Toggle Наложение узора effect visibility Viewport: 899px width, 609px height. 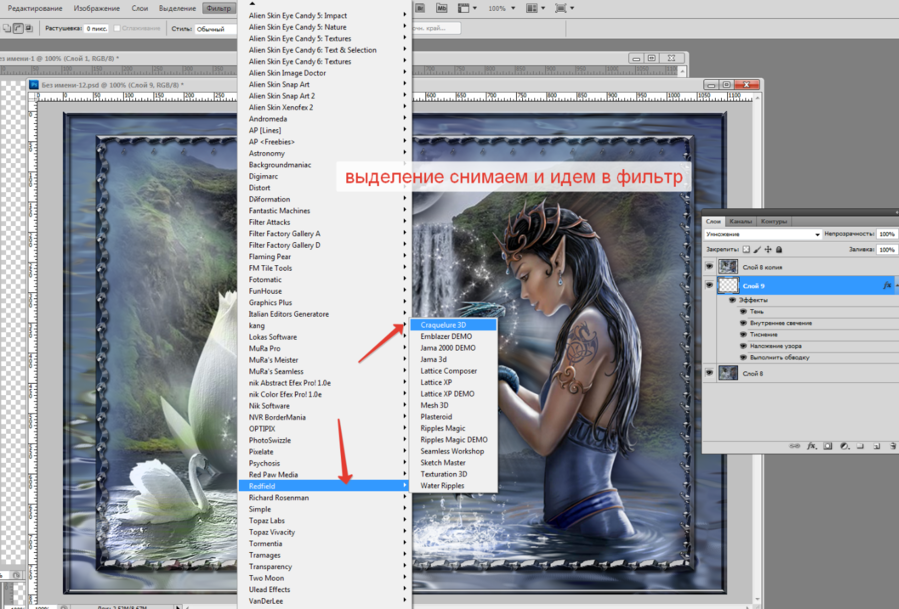pyautogui.click(x=743, y=346)
